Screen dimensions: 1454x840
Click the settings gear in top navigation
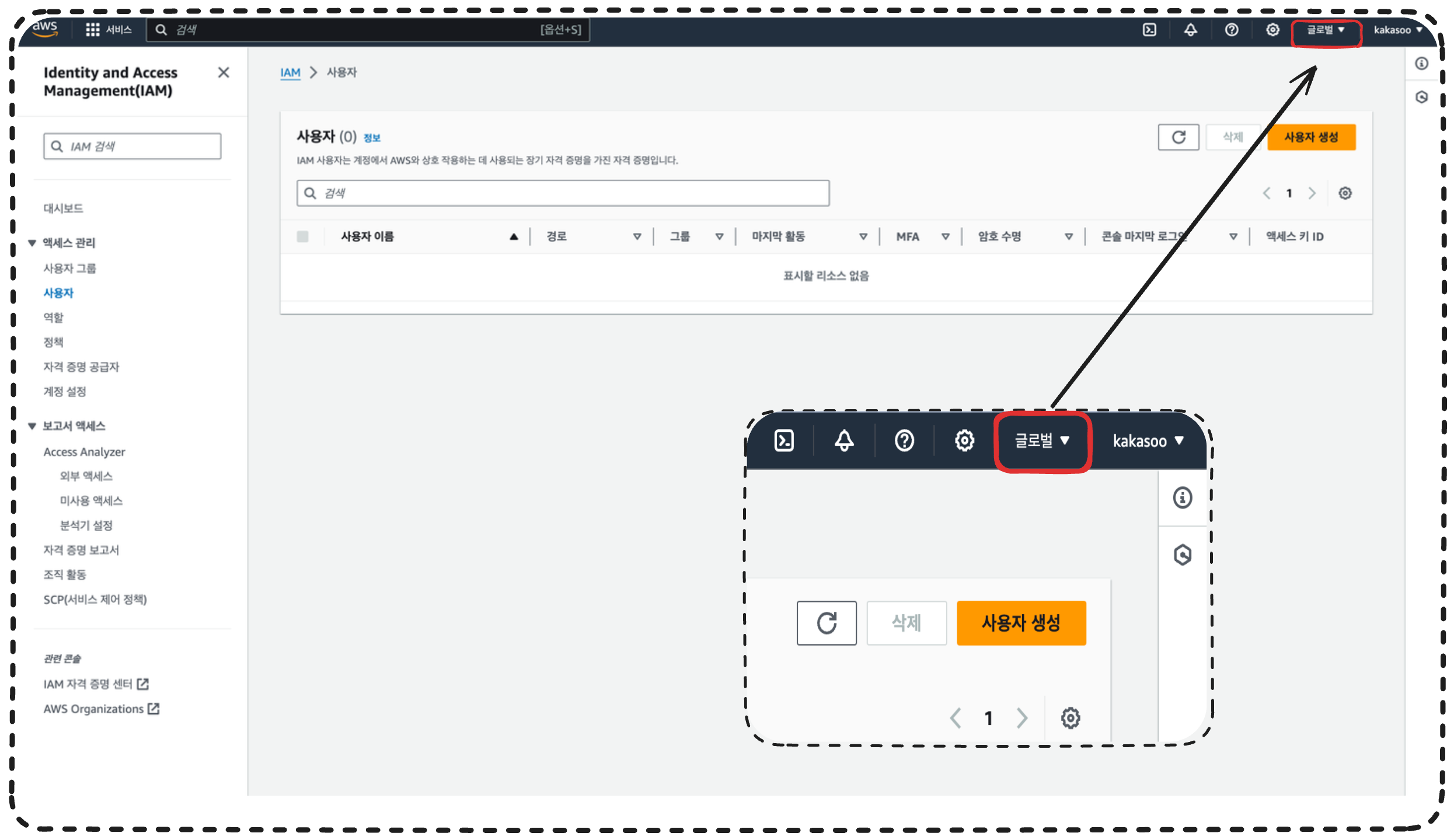coord(1272,30)
